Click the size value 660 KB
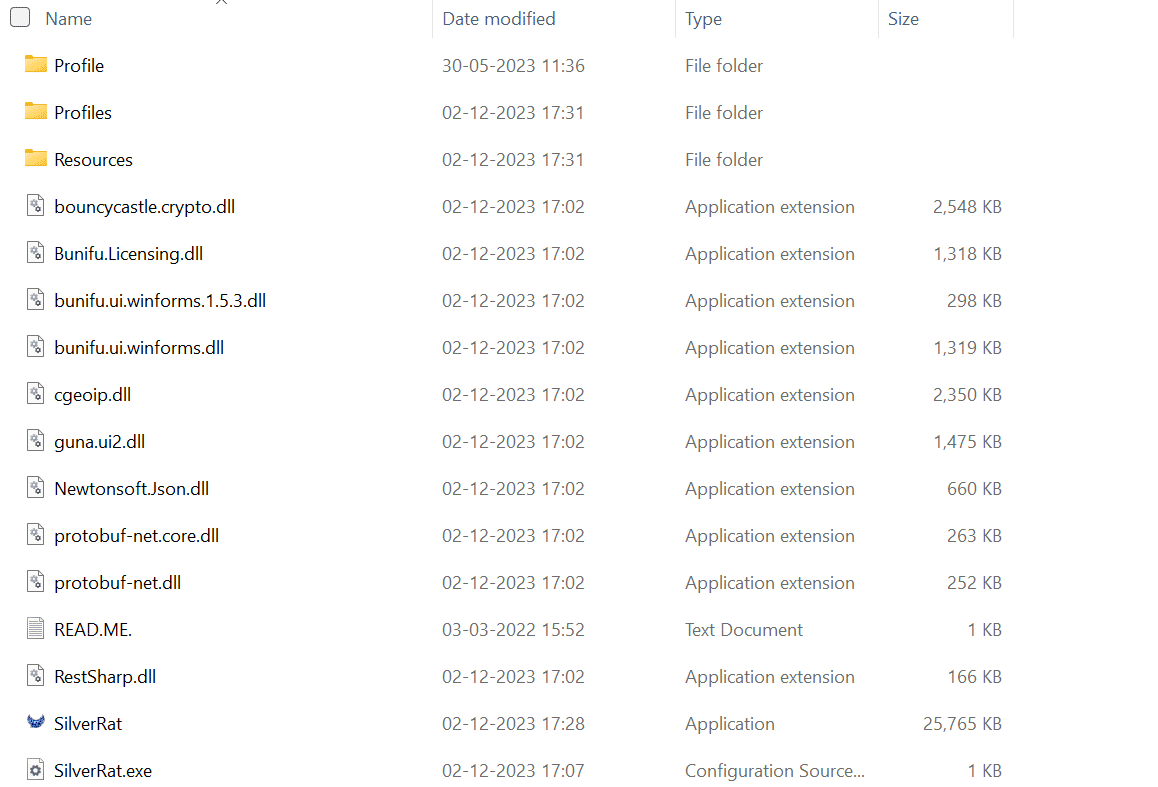Viewport: 1158px width, 787px height. pyautogui.click(x=974, y=489)
